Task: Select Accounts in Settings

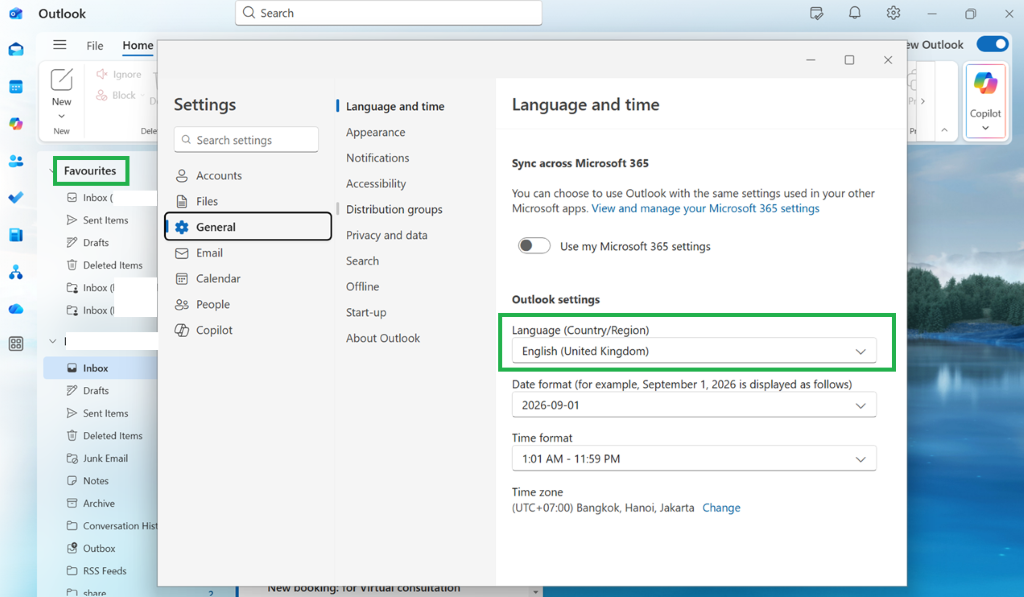Action: [248, 176]
